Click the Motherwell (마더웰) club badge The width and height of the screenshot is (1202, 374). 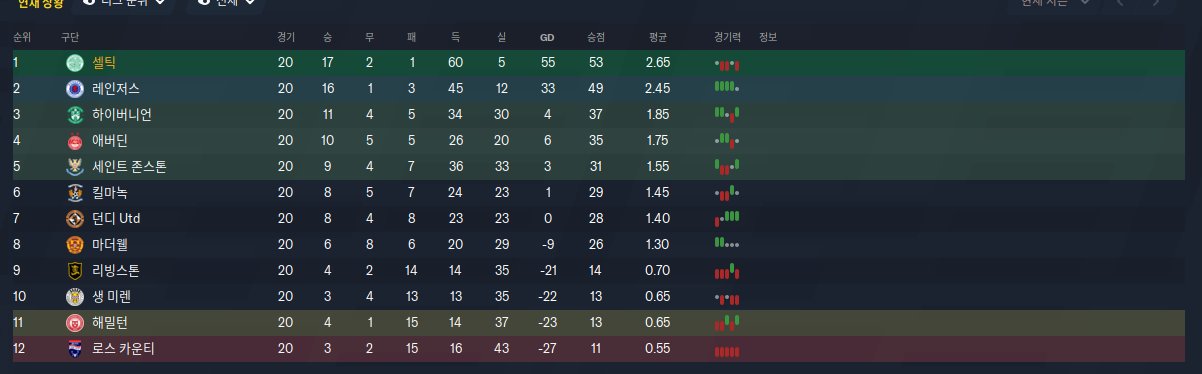(x=74, y=244)
